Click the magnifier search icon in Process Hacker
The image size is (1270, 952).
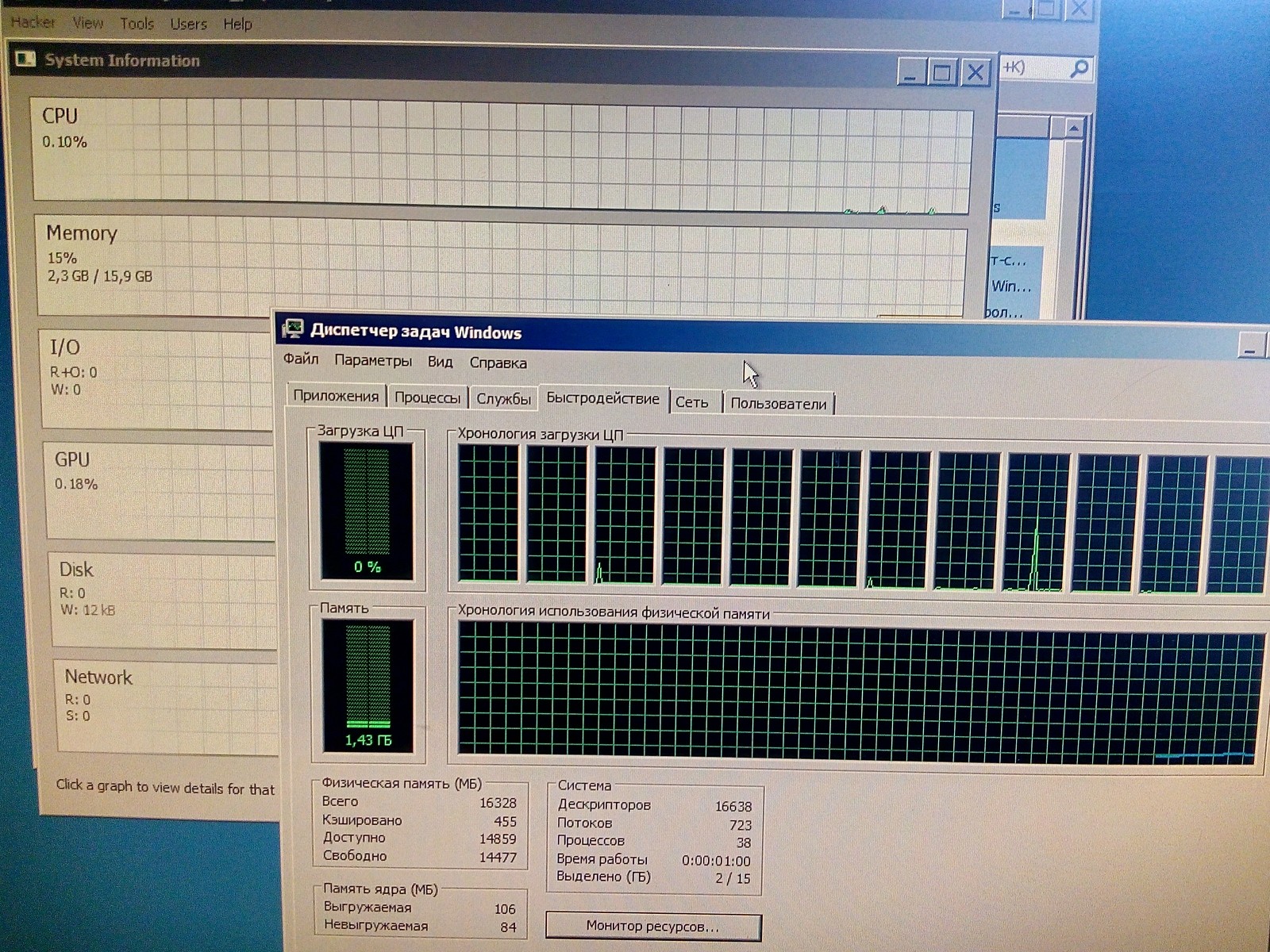(1079, 69)
